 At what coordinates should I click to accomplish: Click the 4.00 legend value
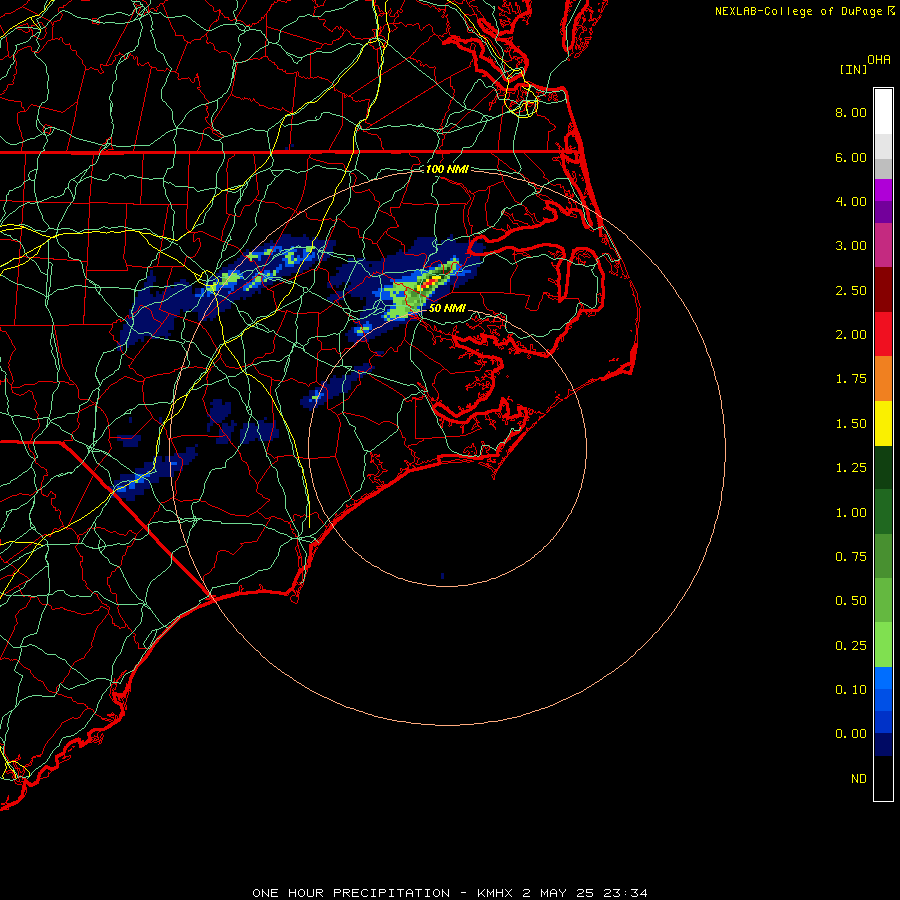(851, 201)
